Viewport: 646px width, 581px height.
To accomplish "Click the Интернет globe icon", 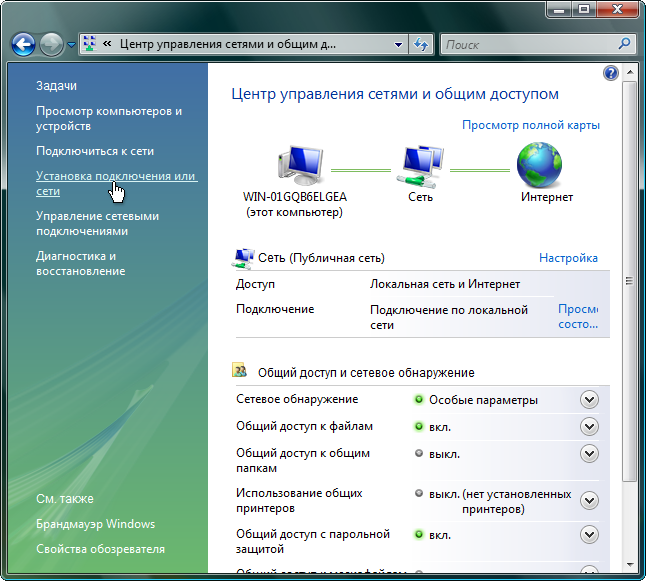I will coord(539,165).
